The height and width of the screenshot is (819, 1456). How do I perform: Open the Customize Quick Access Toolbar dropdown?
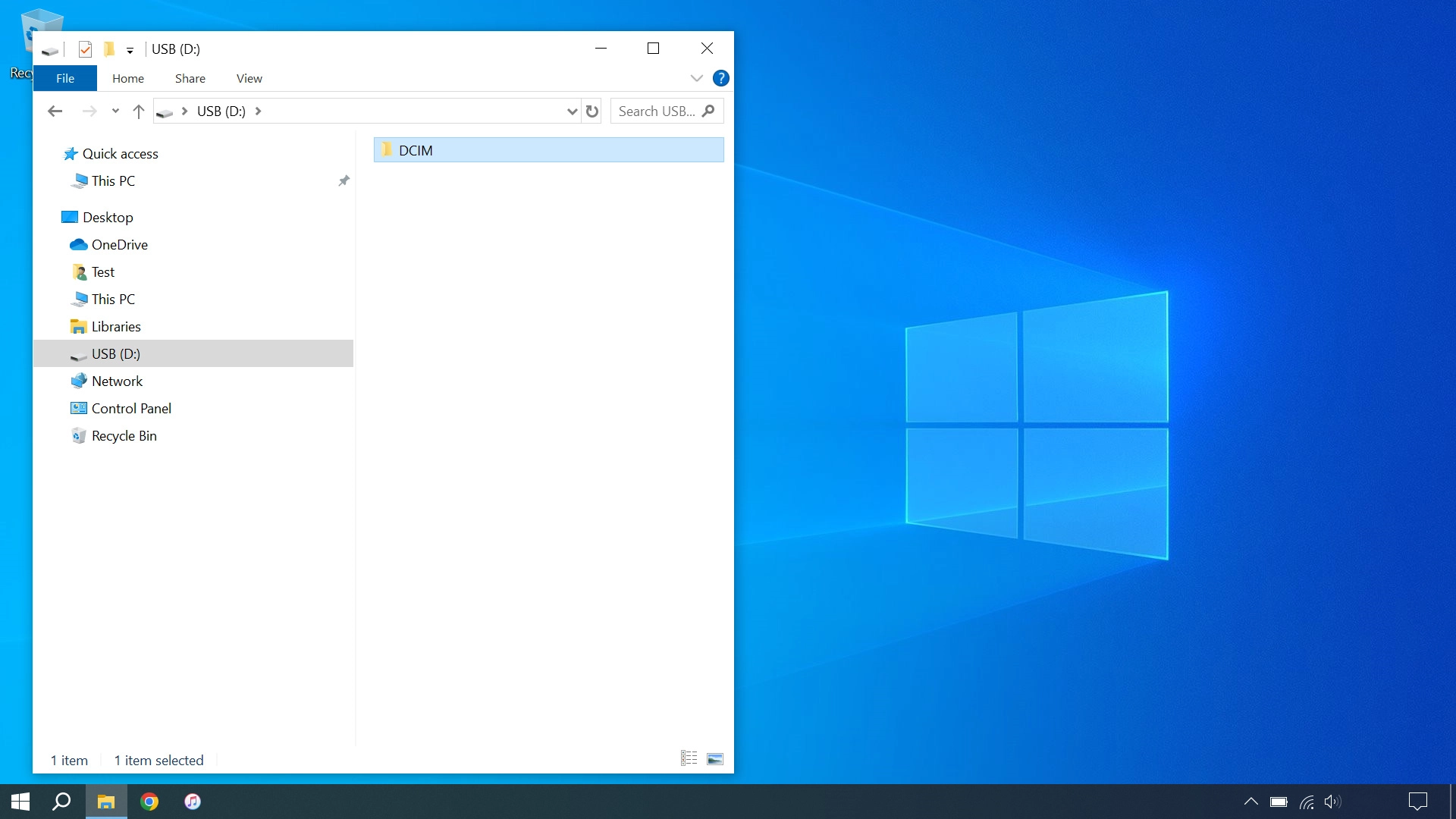pos(130,50)
